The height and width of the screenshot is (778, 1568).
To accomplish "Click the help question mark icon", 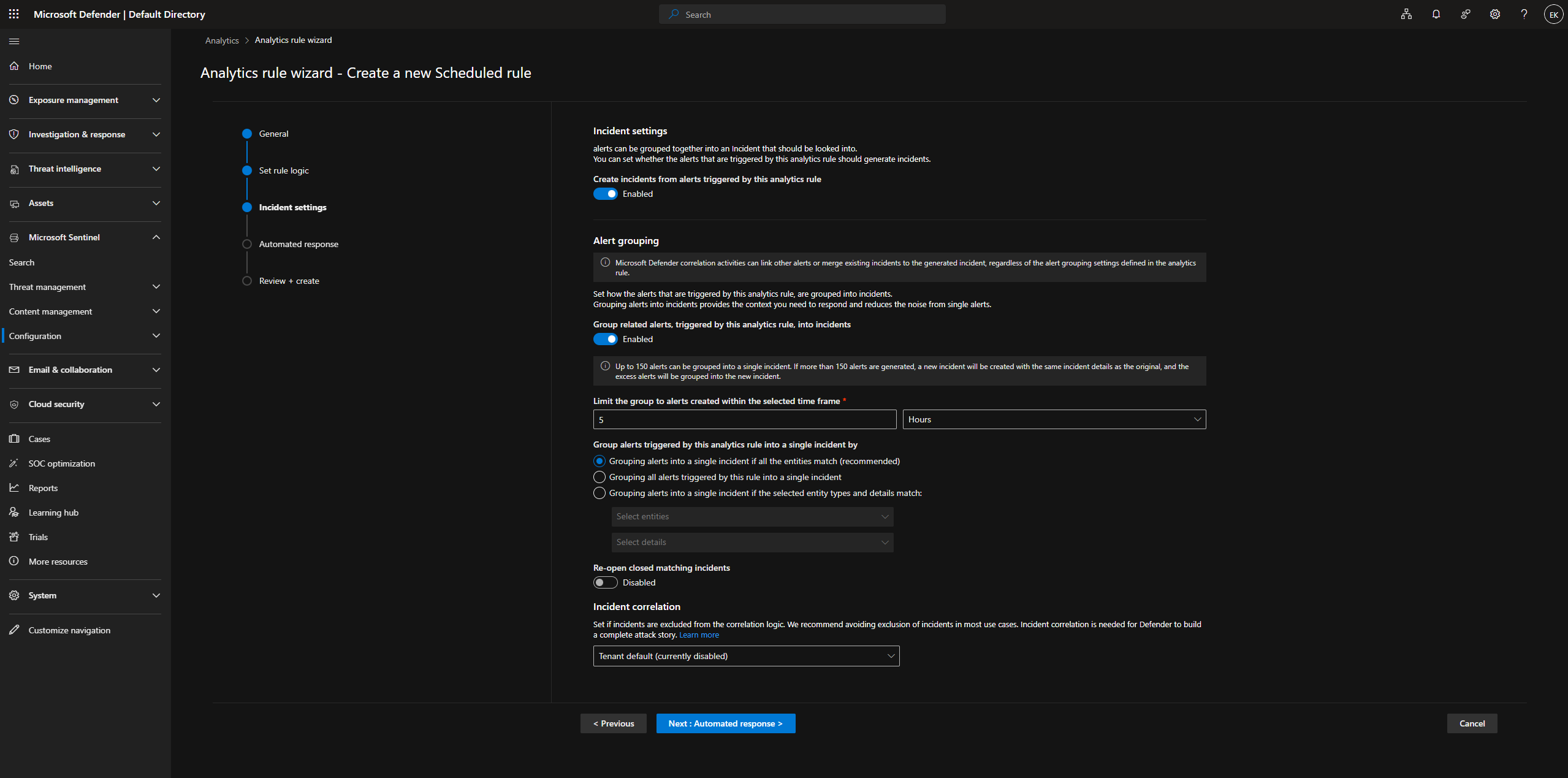I will click(x=1524, y=14).
